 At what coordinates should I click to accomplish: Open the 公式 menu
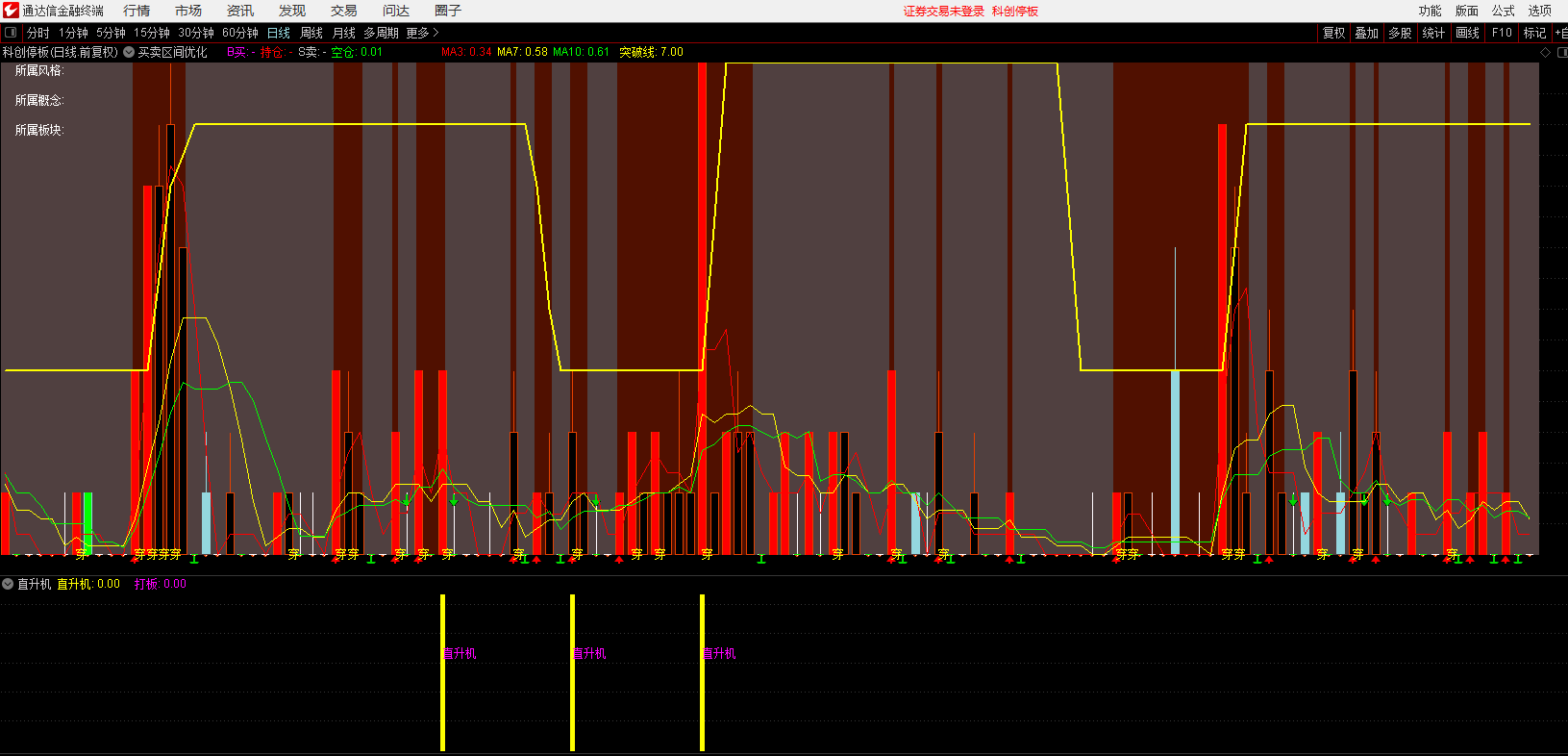1504,11
